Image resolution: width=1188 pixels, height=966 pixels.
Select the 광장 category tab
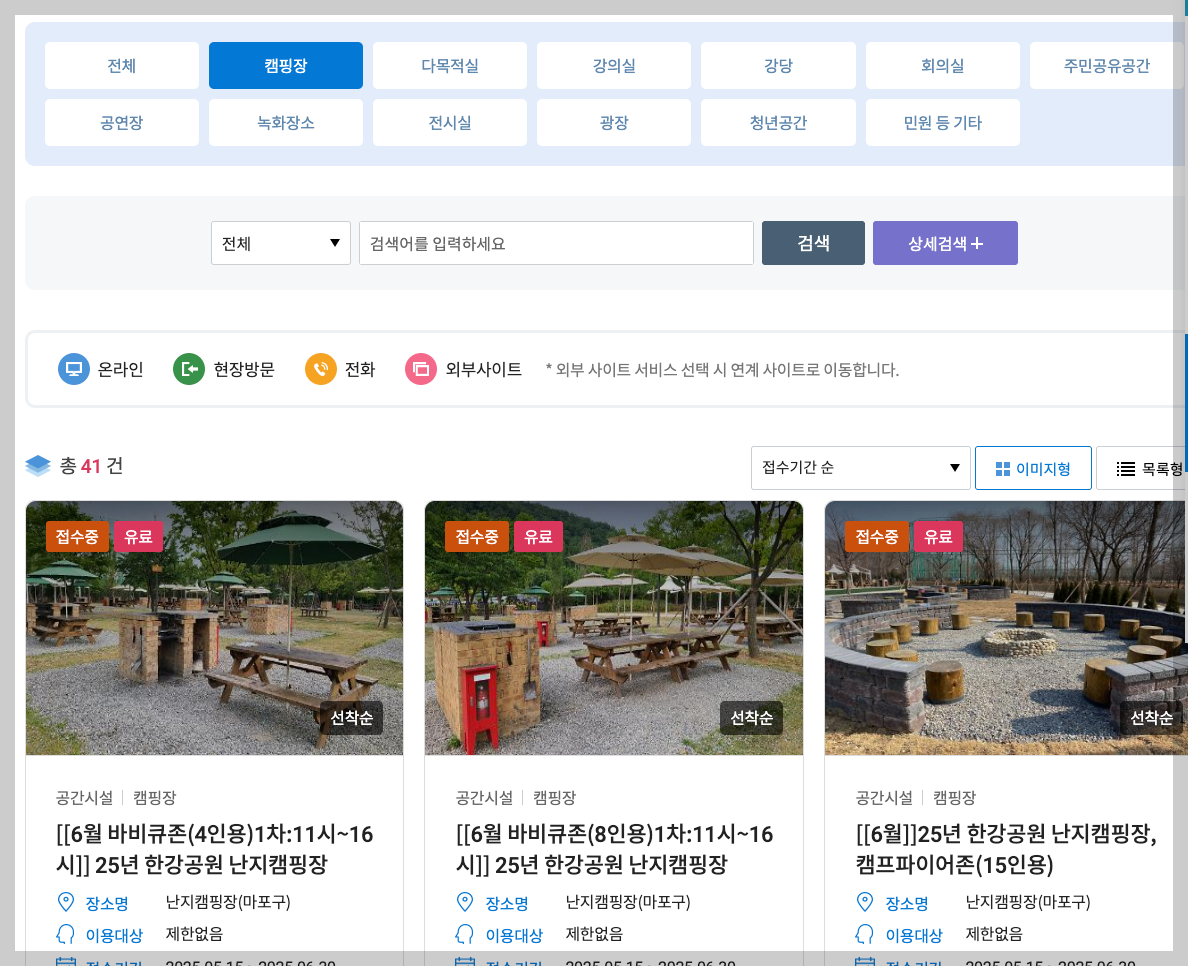[614, 122]
